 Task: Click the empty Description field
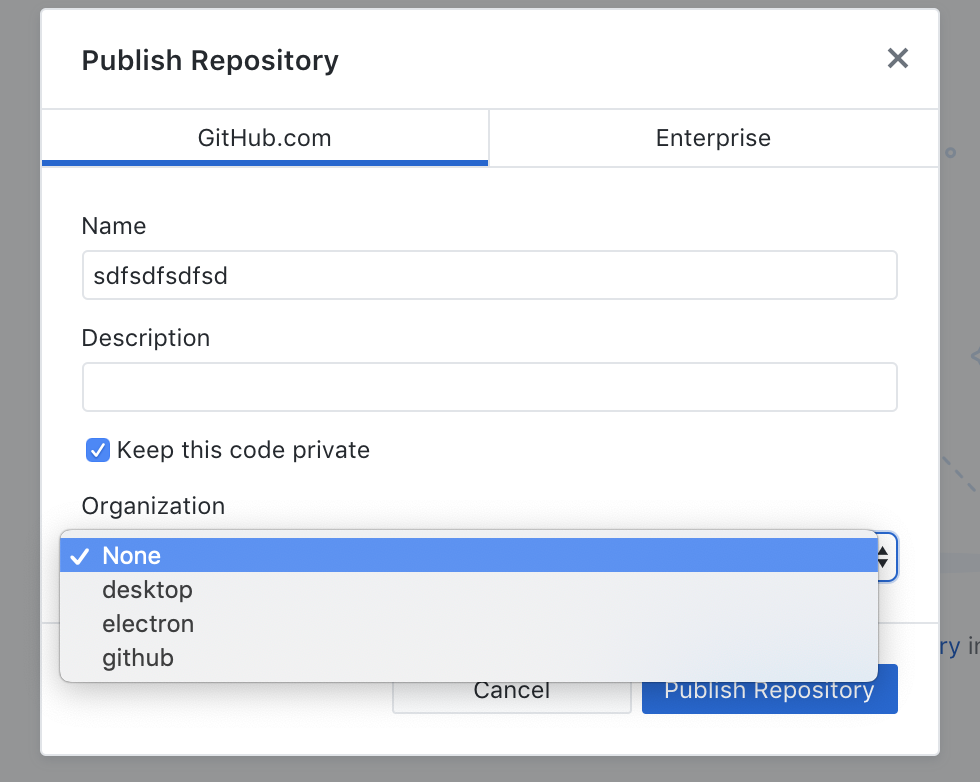489,386
